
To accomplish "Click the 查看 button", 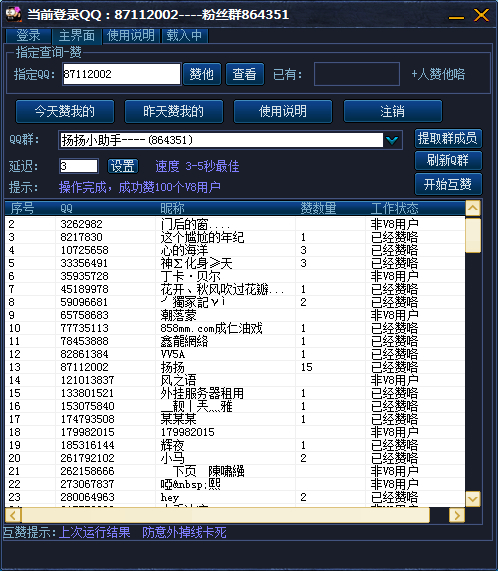I will point(245,74).
